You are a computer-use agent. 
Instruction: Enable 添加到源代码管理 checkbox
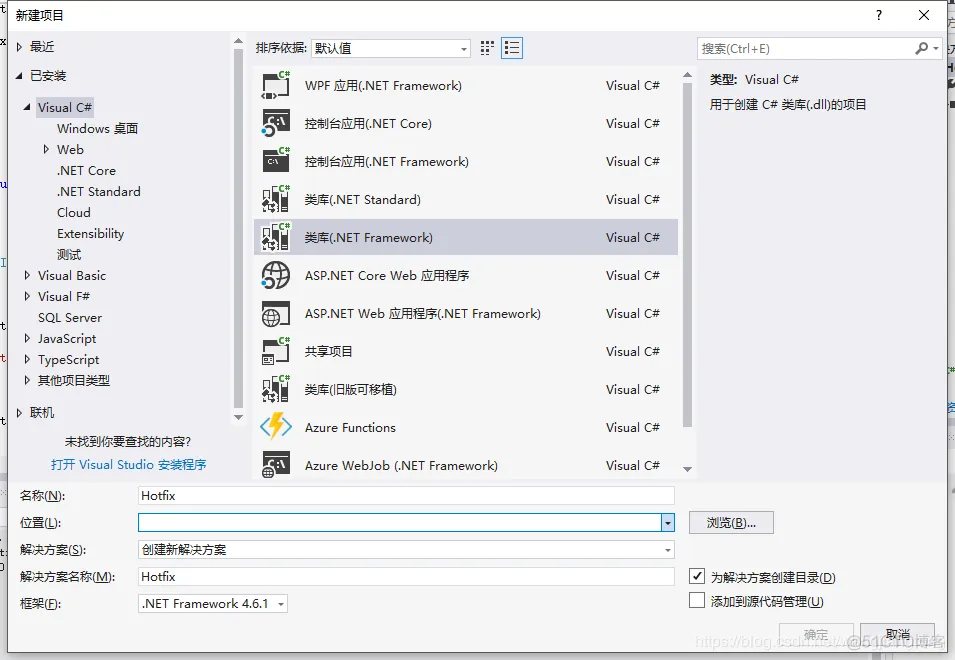pos(697,600)
